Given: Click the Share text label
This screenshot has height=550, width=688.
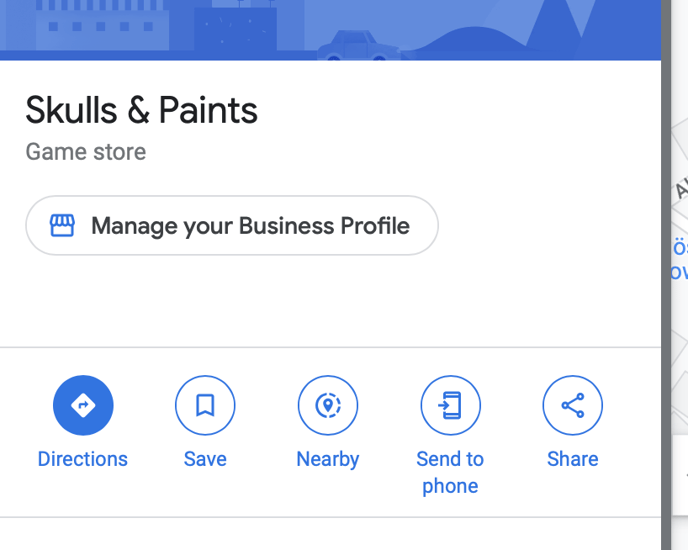Looking at the screenshot, I should pyautogui.click(x=573, y=459).
